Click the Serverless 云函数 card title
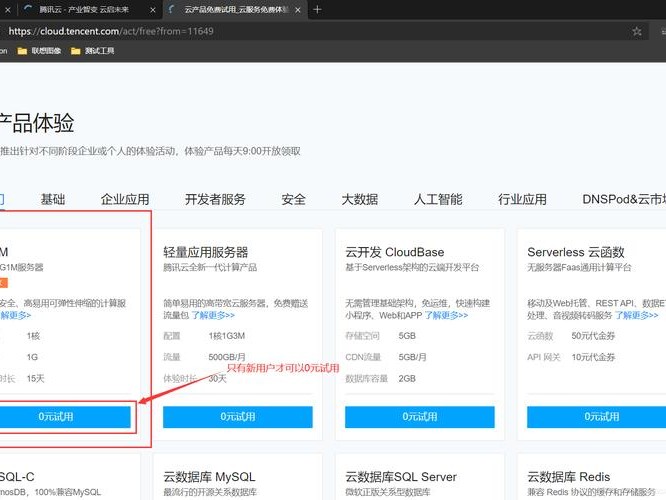666x500 pixels. (x=576, y=252)
